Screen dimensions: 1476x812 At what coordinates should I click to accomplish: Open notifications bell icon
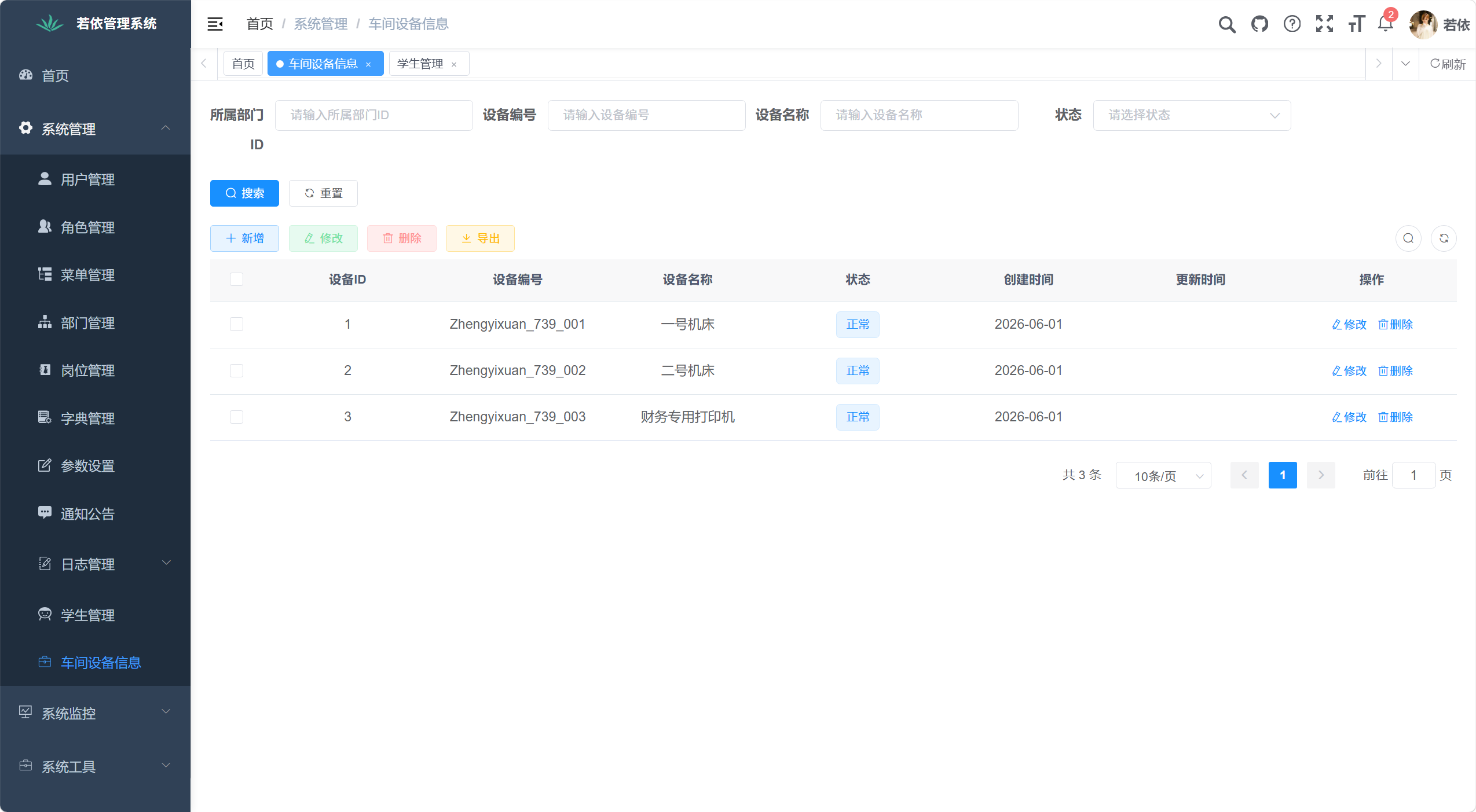coord(1386,24)
